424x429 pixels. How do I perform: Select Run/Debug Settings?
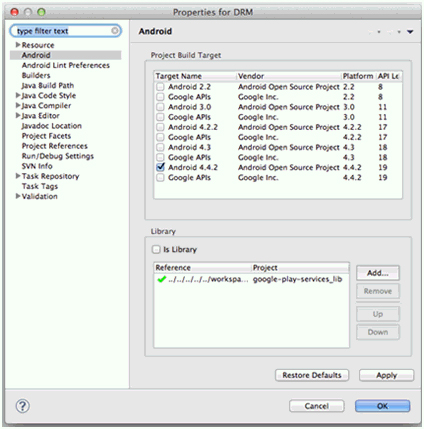[x=58, y=156]
